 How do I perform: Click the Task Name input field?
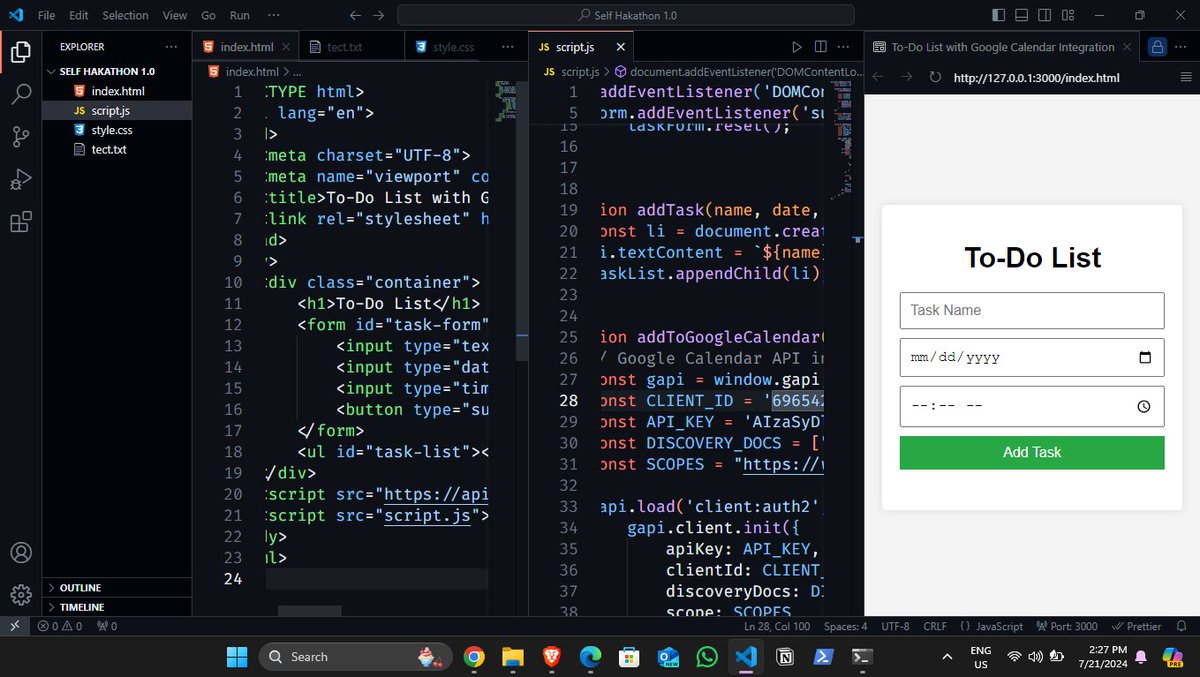[x=1032, y=310]
